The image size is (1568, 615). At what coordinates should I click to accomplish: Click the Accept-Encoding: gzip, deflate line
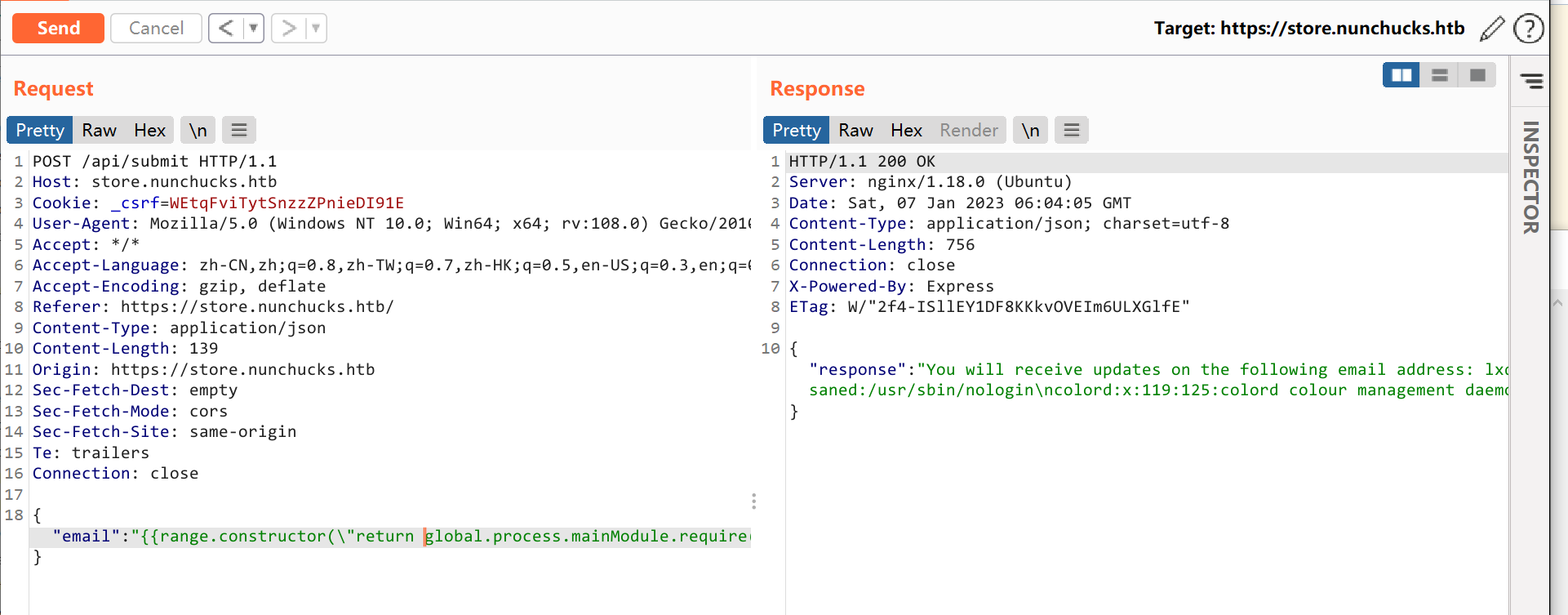tap(179, 286)
